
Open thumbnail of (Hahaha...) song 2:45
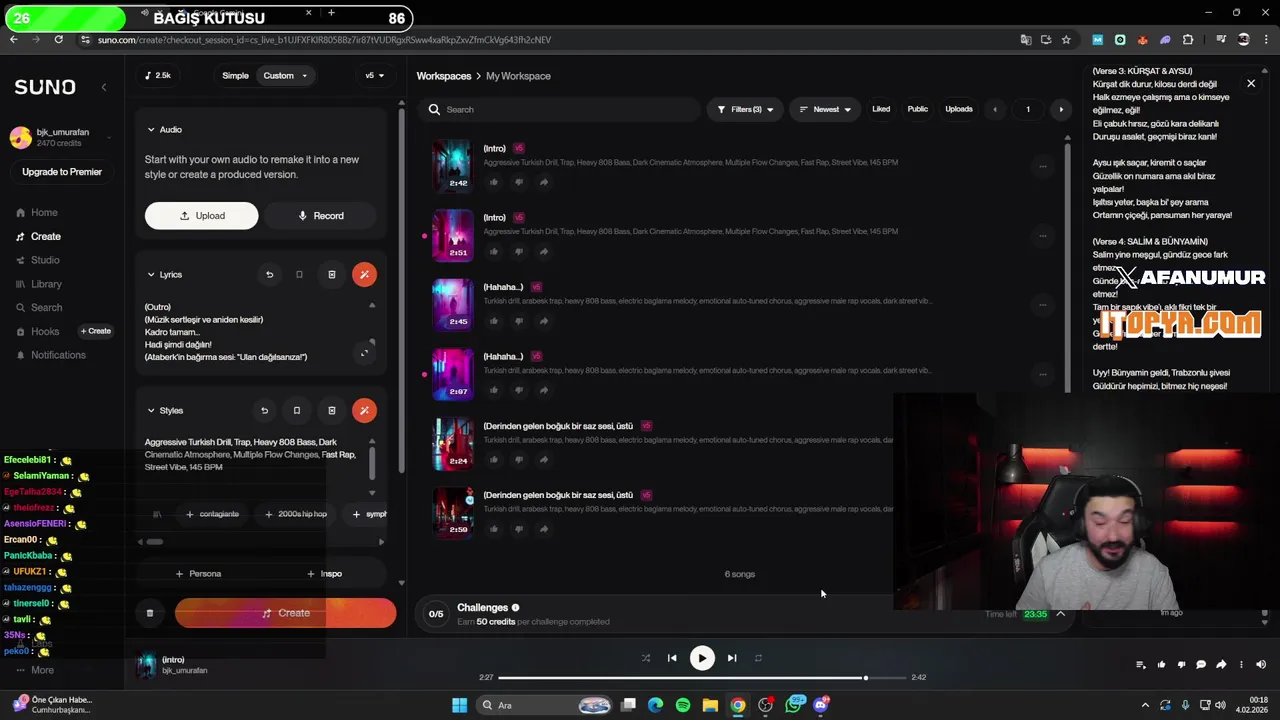click(452, 304)
